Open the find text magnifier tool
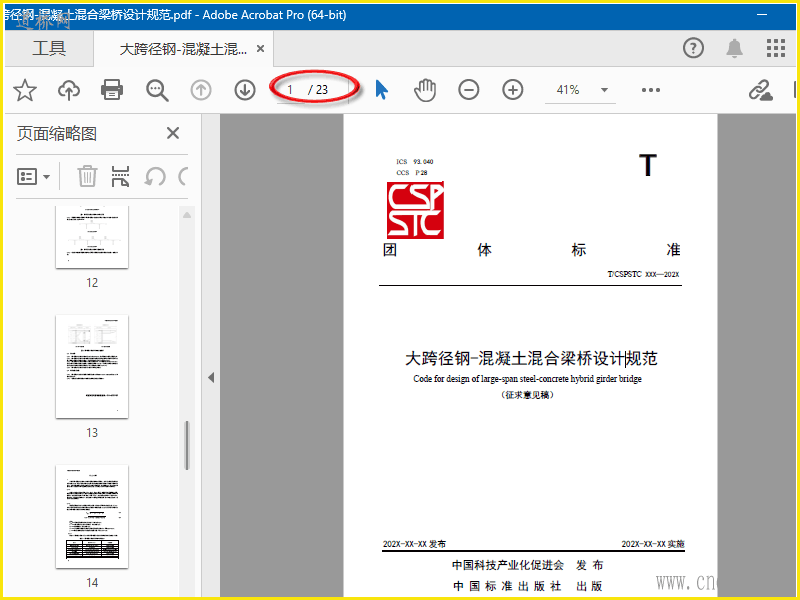This screenshot has height=600, width=800. coord(157,90)
